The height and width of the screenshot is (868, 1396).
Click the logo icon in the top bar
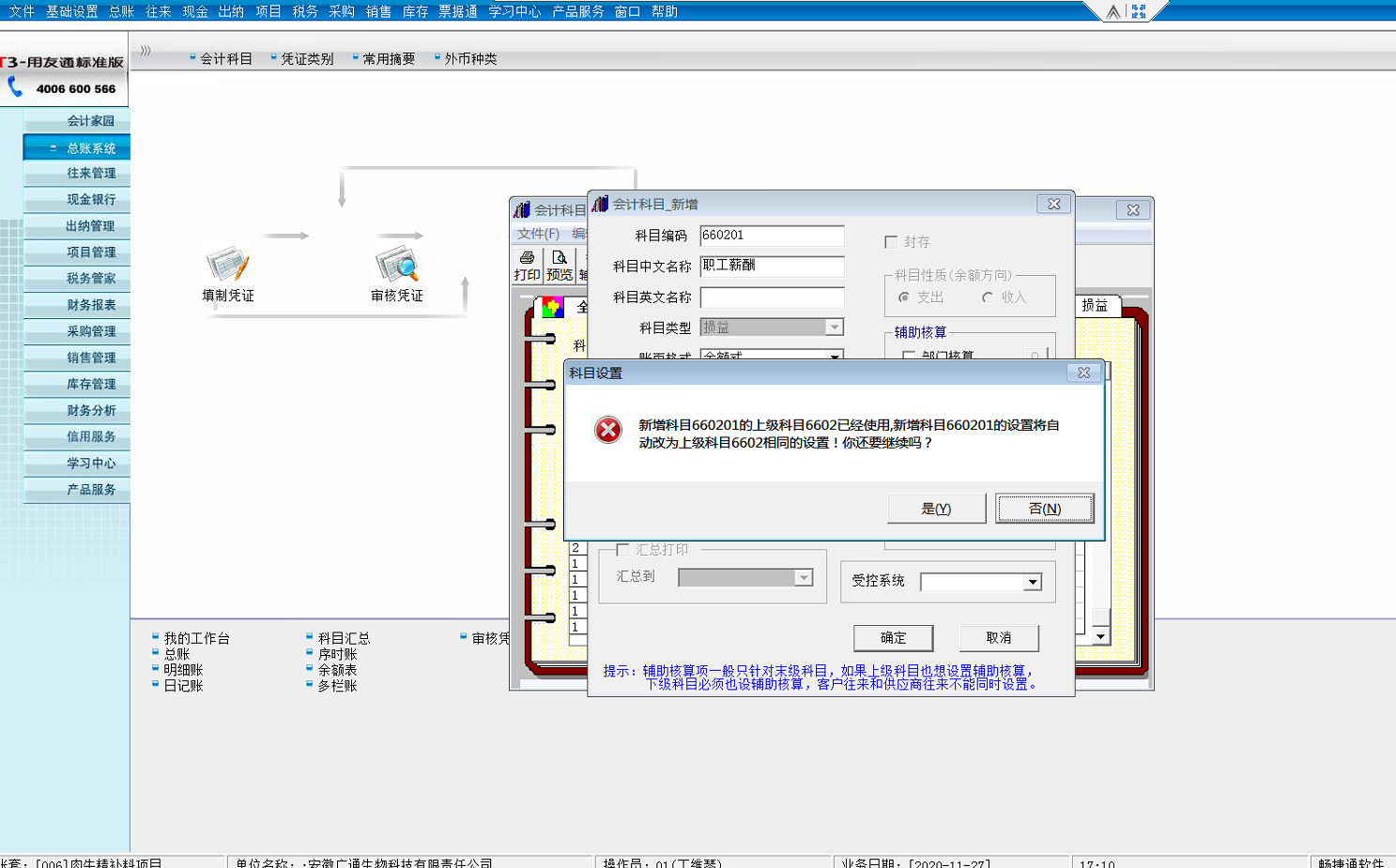1112,11
